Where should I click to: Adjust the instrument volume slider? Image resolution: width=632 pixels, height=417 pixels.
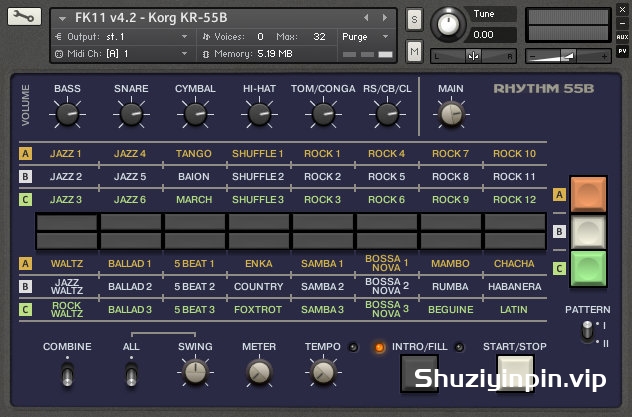click(568, 56)
